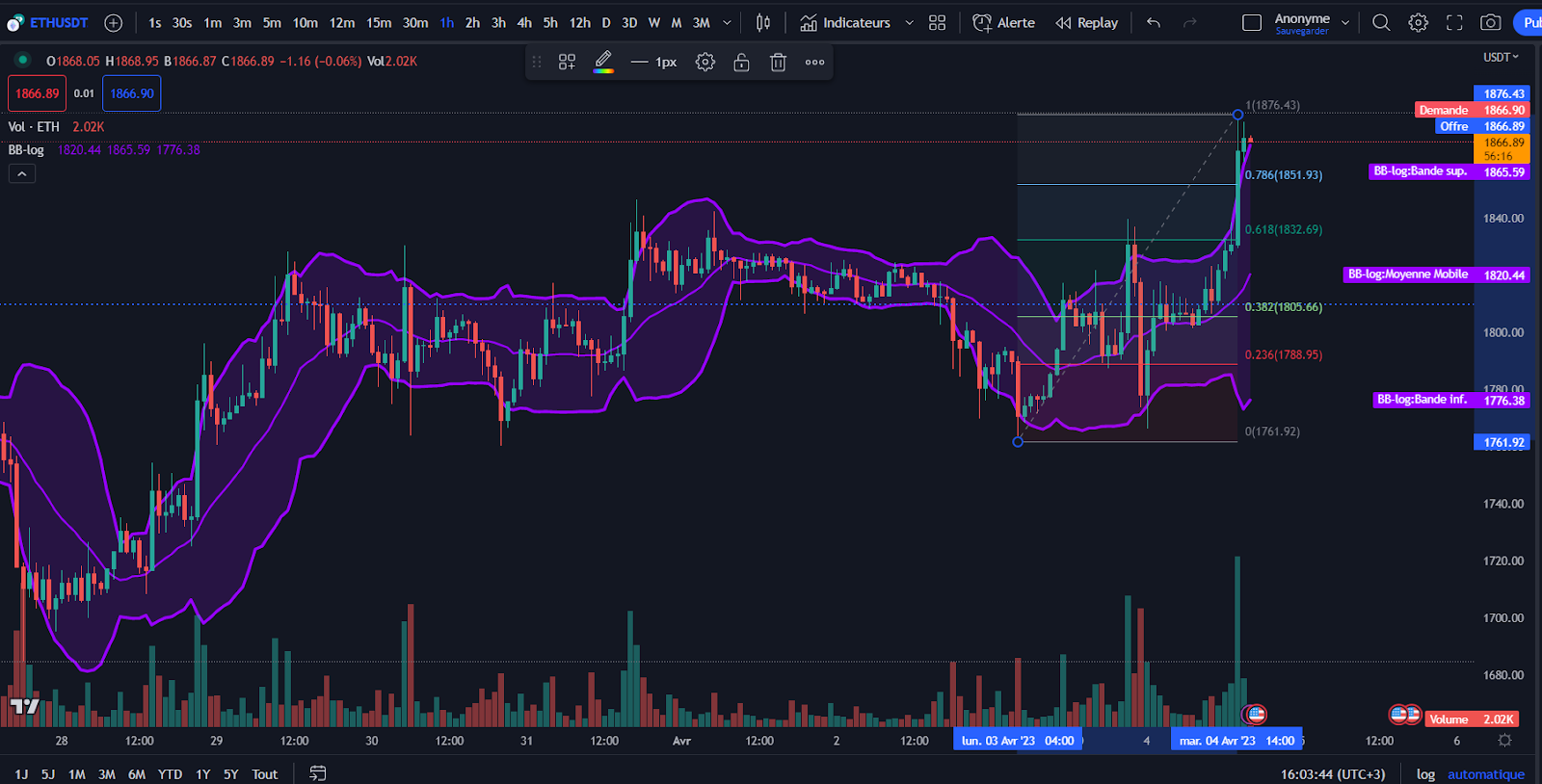Click the 0.236(1788.95) Fibonacci level label
1542x784 pixels.
[x=1283, y=354]
